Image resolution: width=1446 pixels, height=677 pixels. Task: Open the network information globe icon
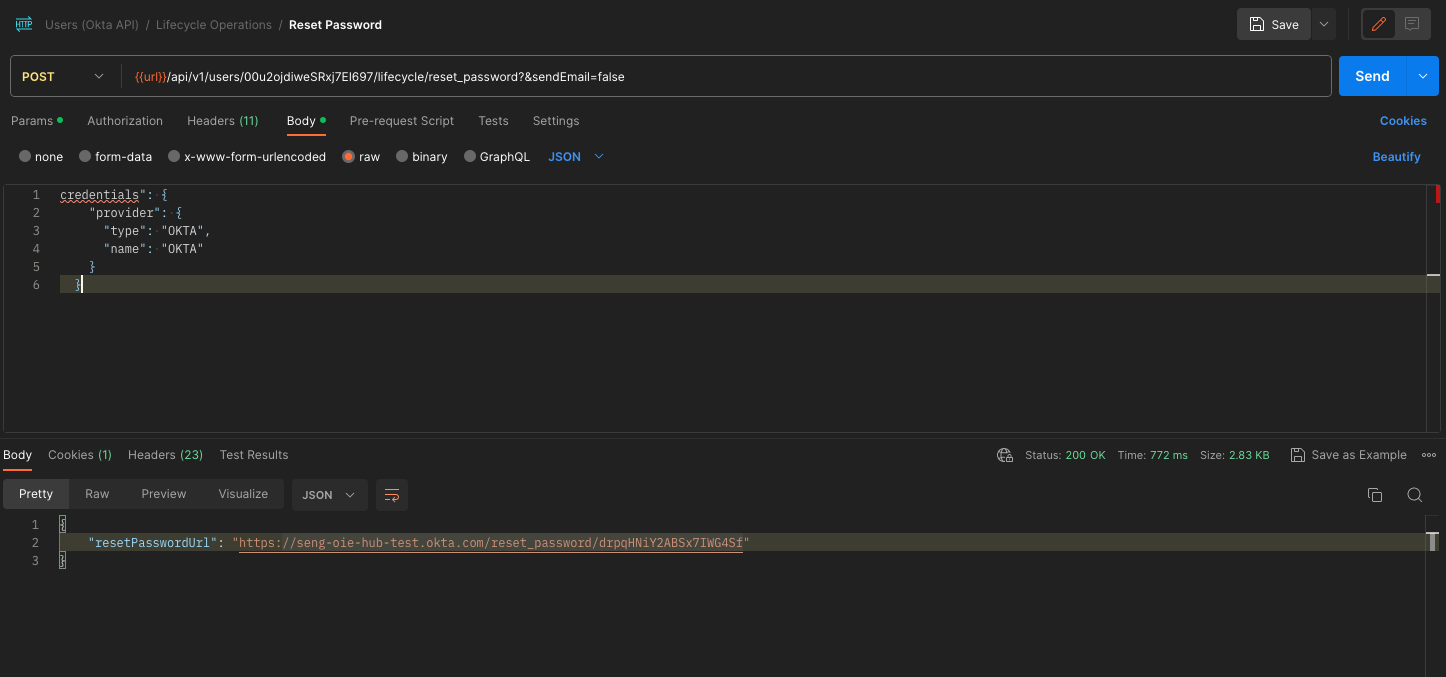pos(1004,454)
